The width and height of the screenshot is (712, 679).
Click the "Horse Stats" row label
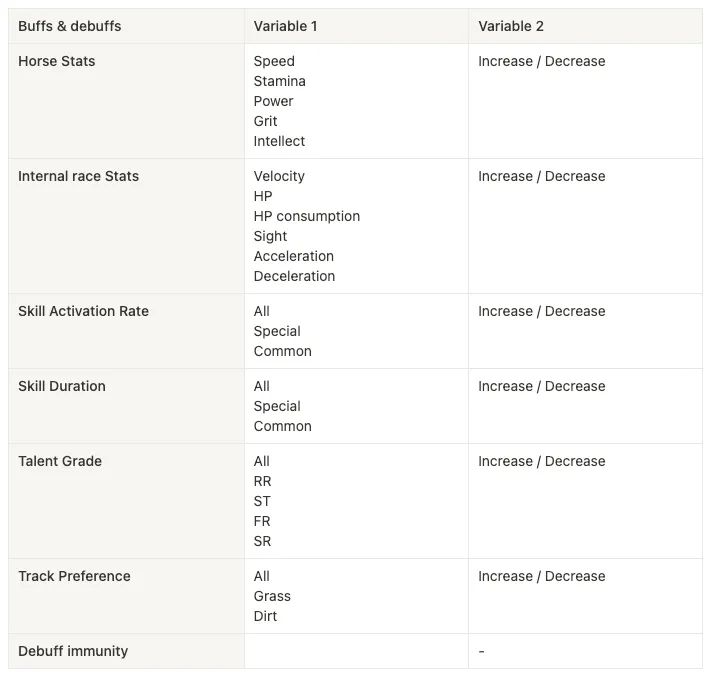(x=57, y=61)
